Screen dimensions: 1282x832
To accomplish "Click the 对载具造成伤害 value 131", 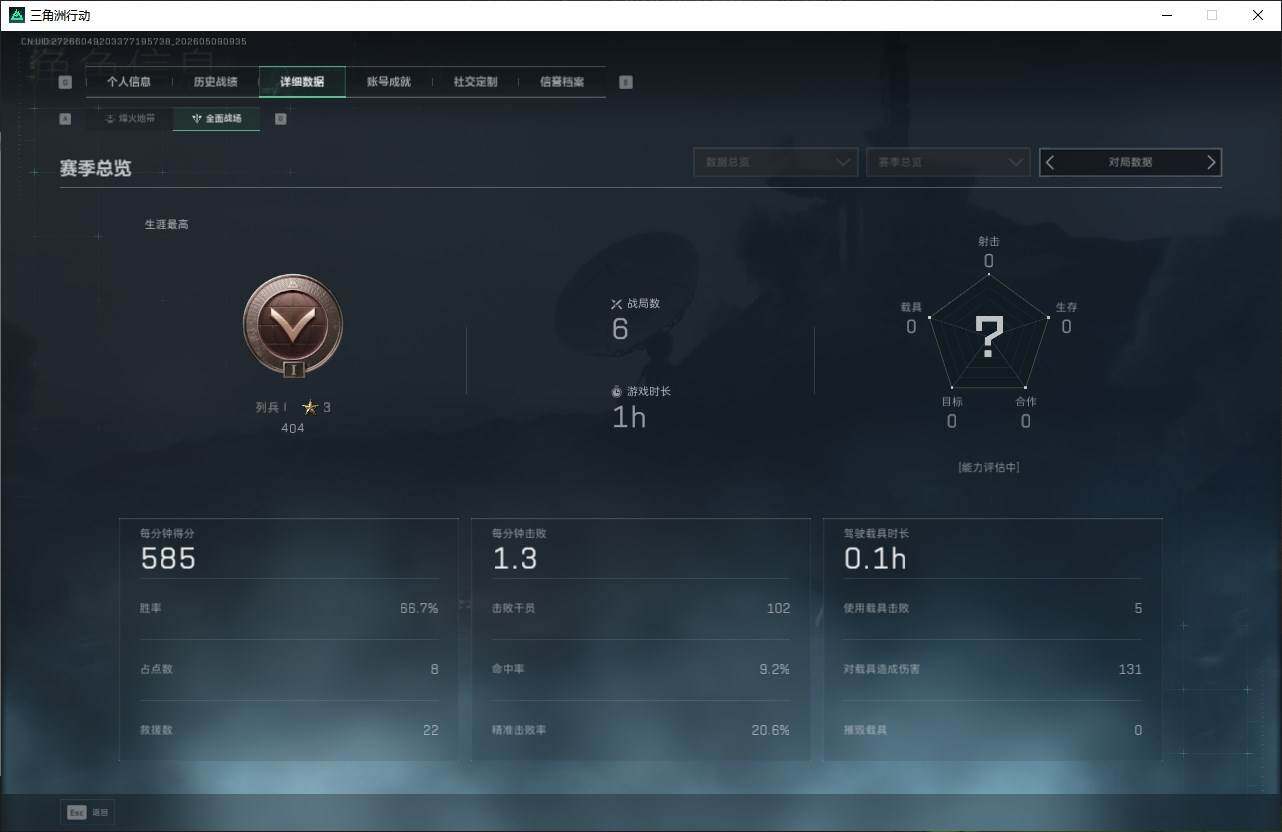I will pos(1130,669).
